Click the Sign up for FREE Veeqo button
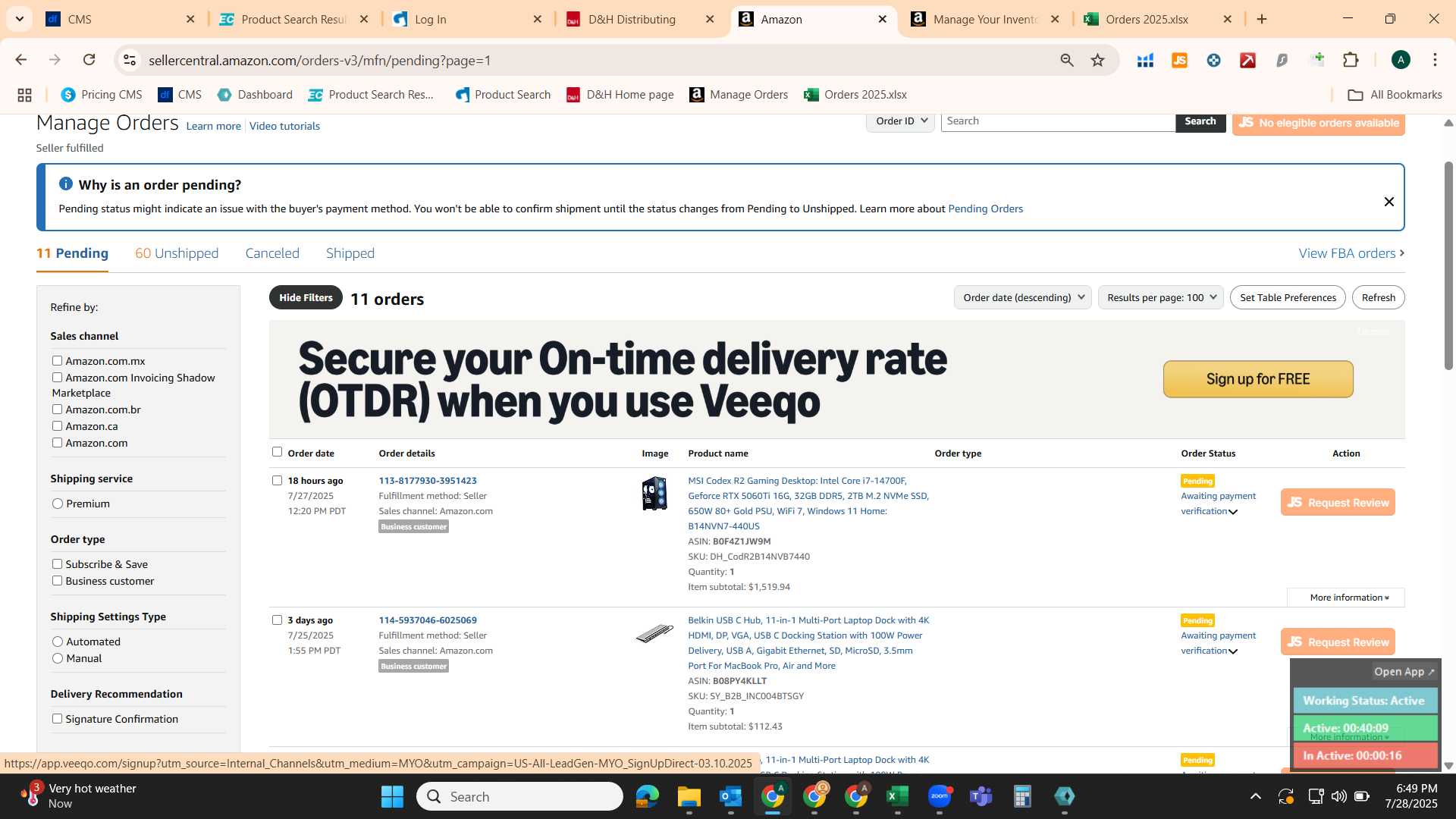The height and width of the screenshot is (819, 1456). [x=1257, y=379]
